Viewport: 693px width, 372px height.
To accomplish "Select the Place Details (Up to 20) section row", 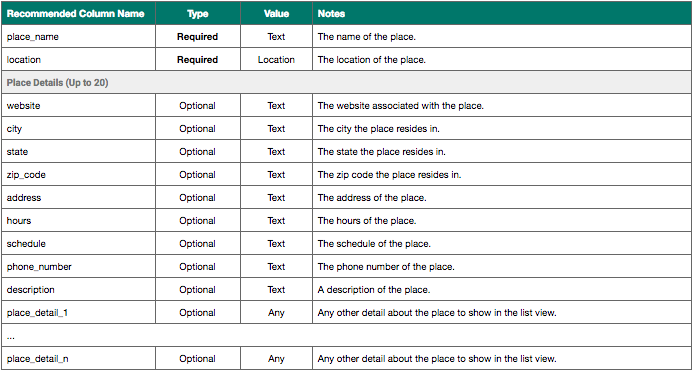I will [346, 83].
